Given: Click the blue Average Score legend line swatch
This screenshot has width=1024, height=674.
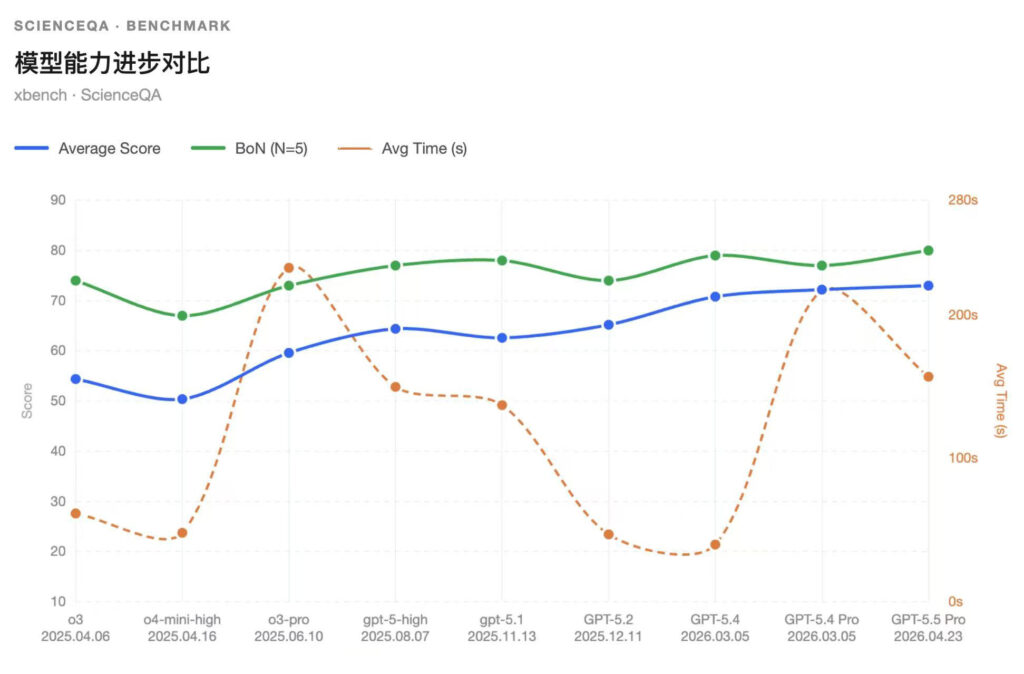Looking at the screenshot, I should [x=32, y=148].
